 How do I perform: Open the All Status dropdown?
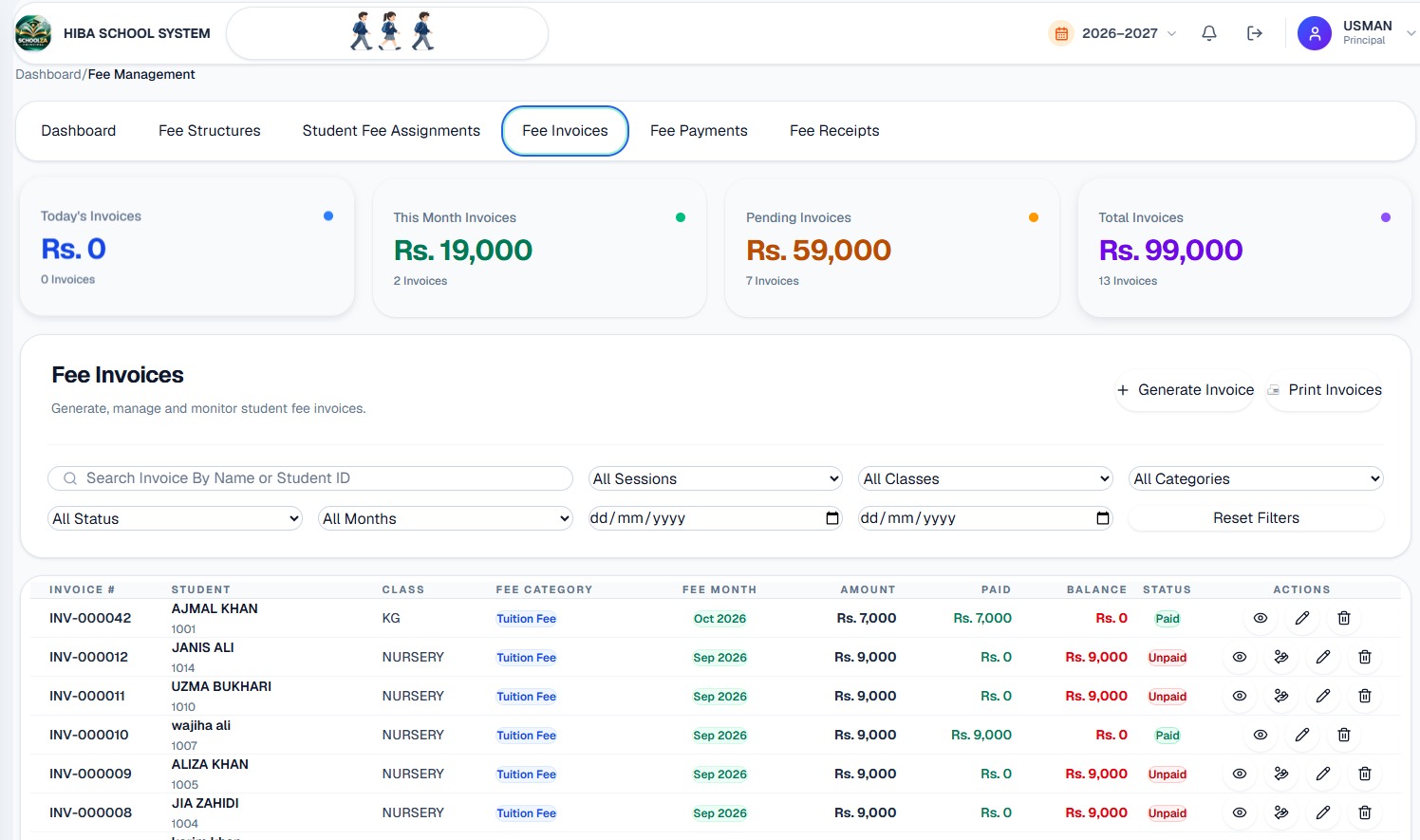(x=175, y=518)
